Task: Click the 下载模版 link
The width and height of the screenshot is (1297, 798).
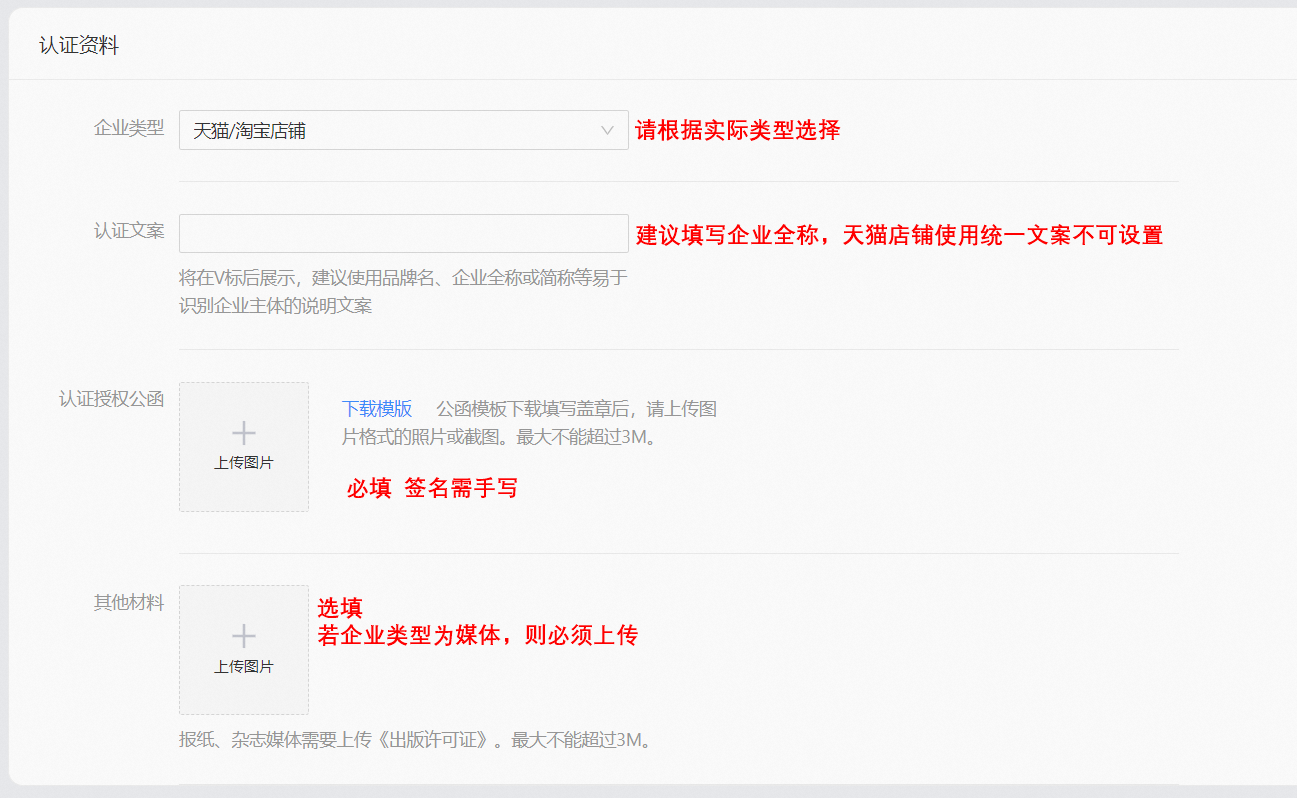Action: [377, 409]
